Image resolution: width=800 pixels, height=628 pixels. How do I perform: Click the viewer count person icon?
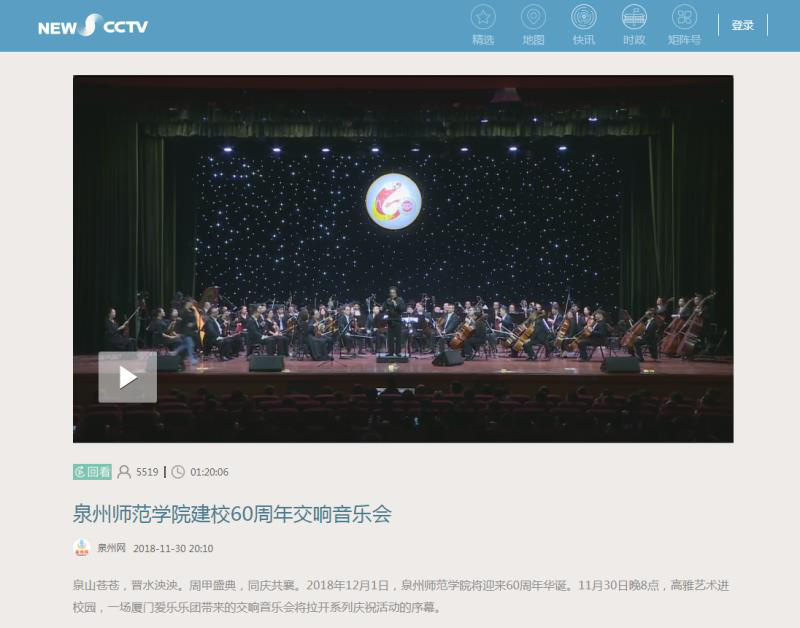coord(123,472)
